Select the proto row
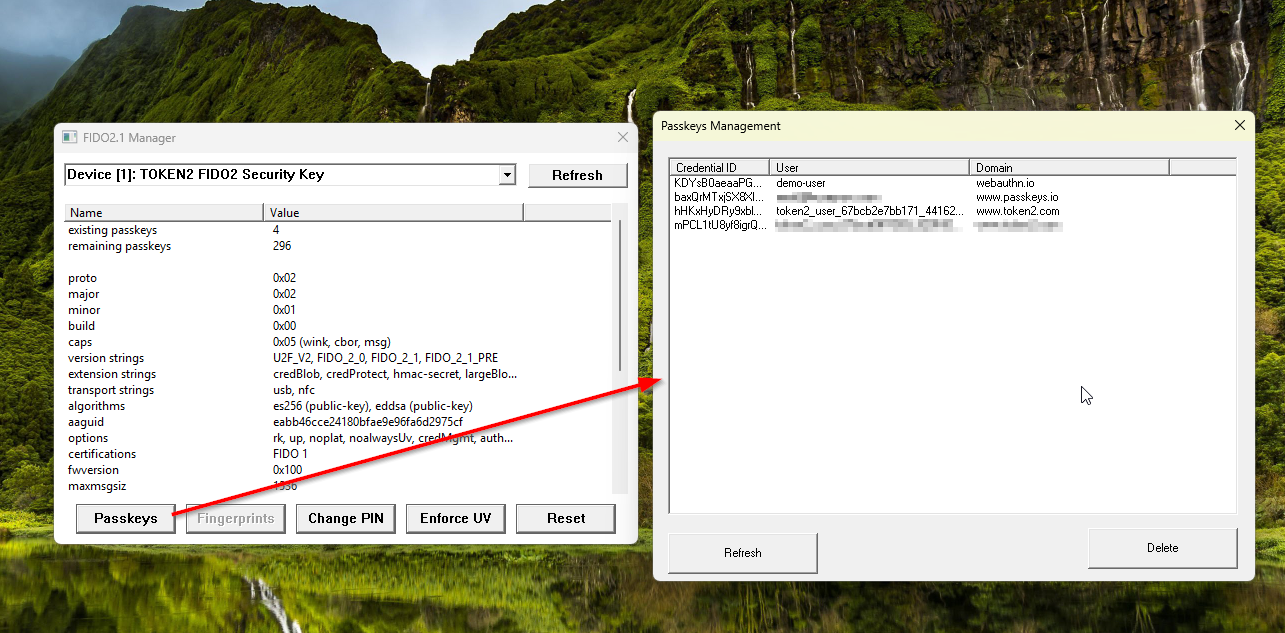 click(338, 278)
